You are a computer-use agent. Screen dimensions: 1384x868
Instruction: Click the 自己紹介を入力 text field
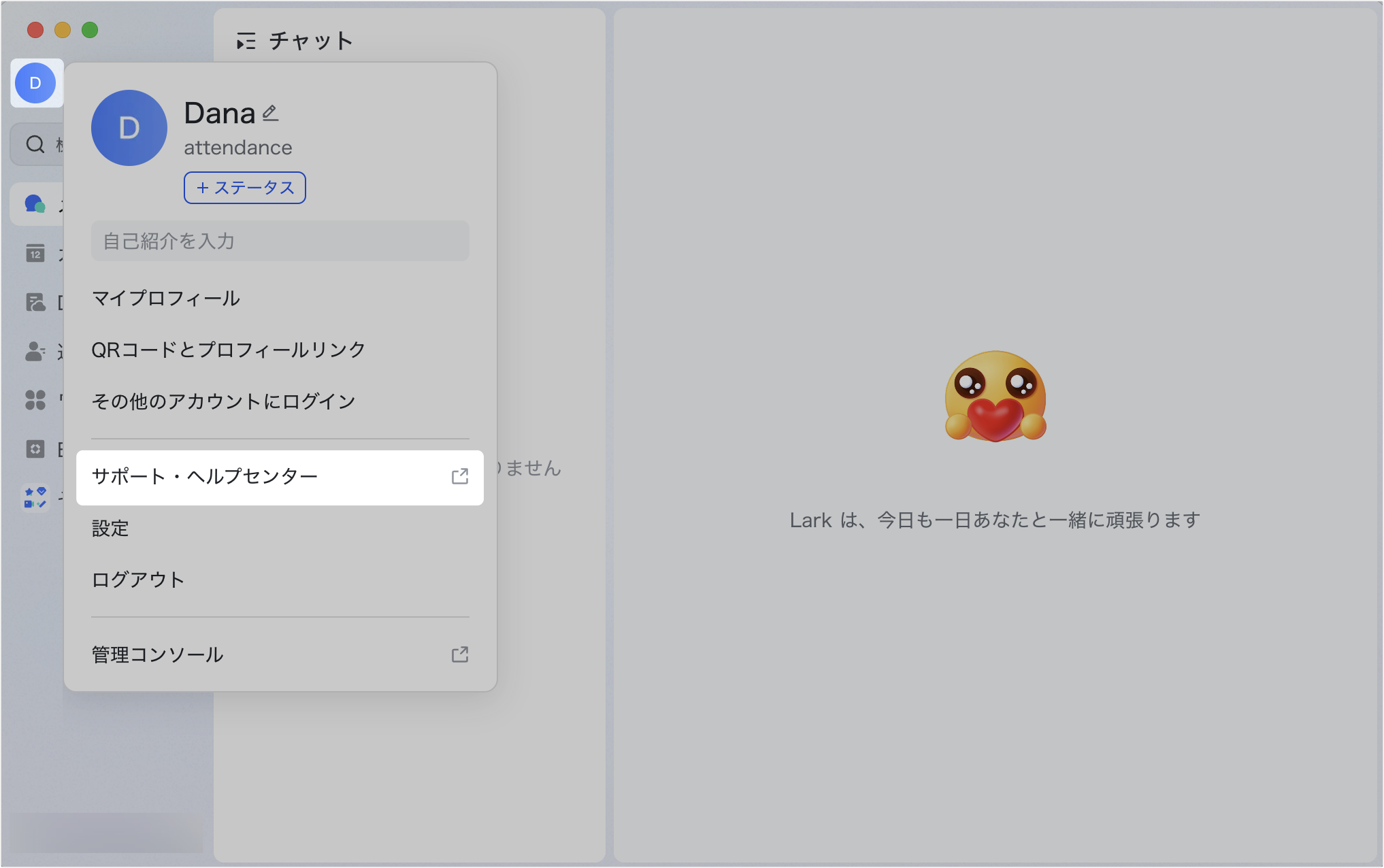[280, 240]
